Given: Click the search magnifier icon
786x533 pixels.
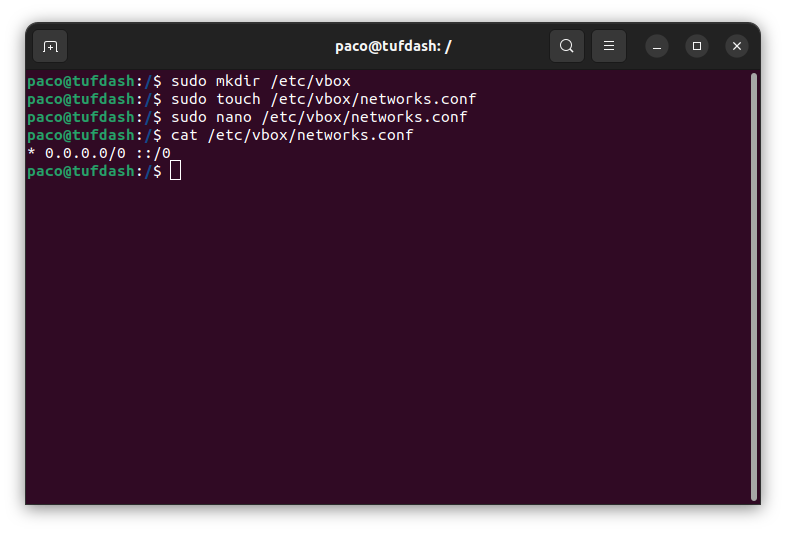Looking at the screenshot, I should tap(567, 46).
